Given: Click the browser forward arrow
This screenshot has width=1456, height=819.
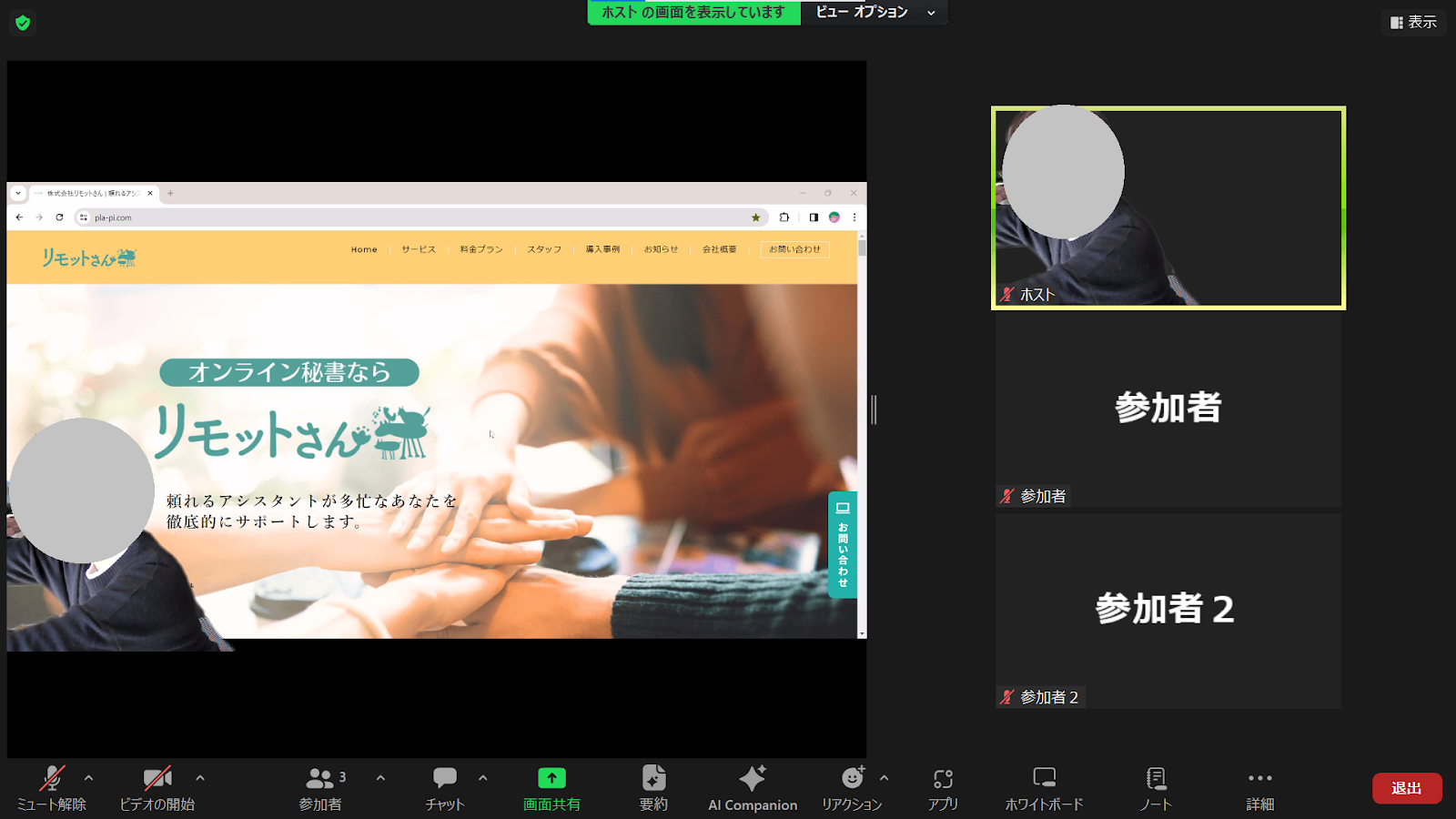Looking at the screenshot, I should (x=39, y=217).
